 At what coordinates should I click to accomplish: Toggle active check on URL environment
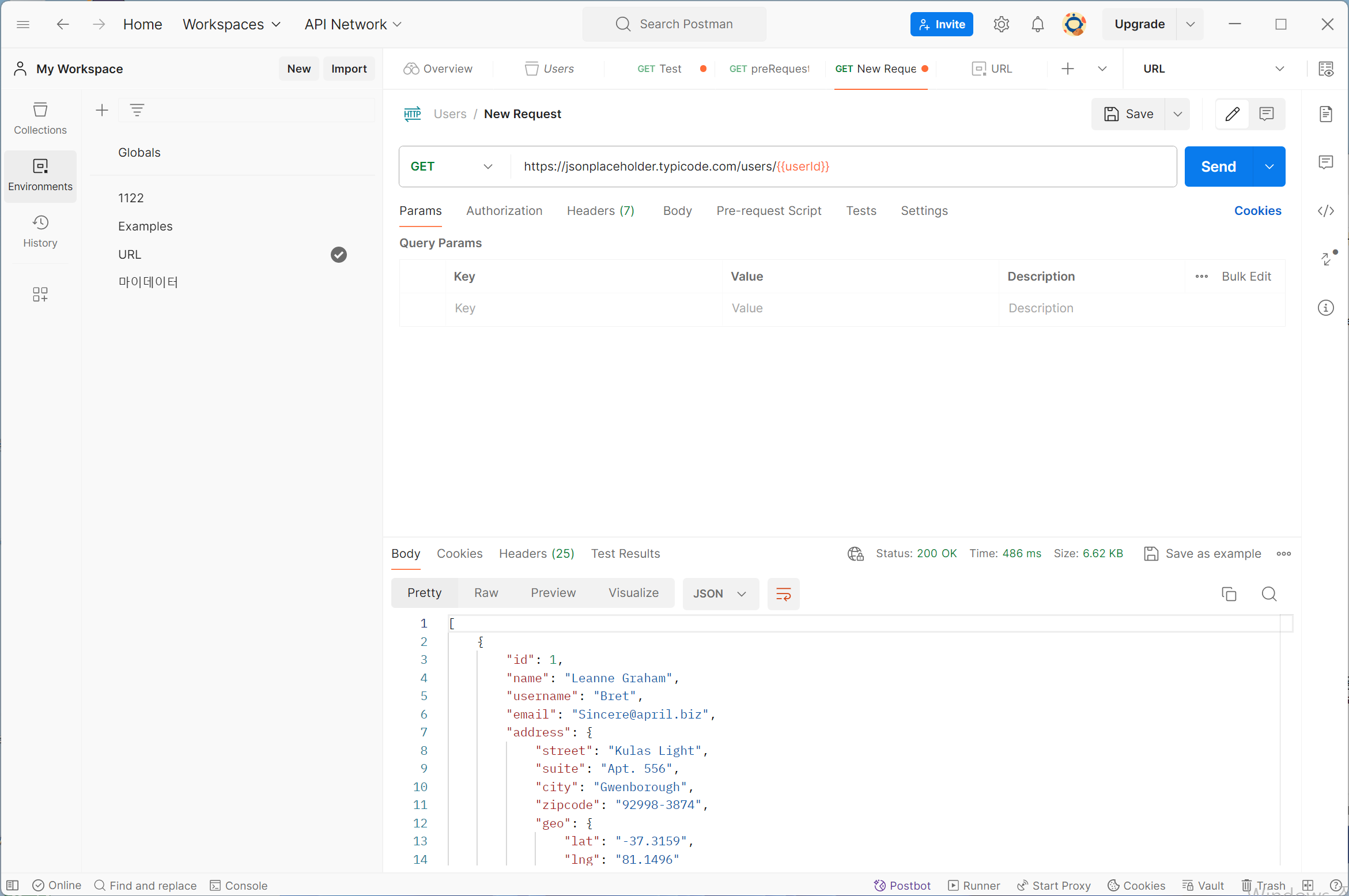pyautogui.click(x=339, y=255)
